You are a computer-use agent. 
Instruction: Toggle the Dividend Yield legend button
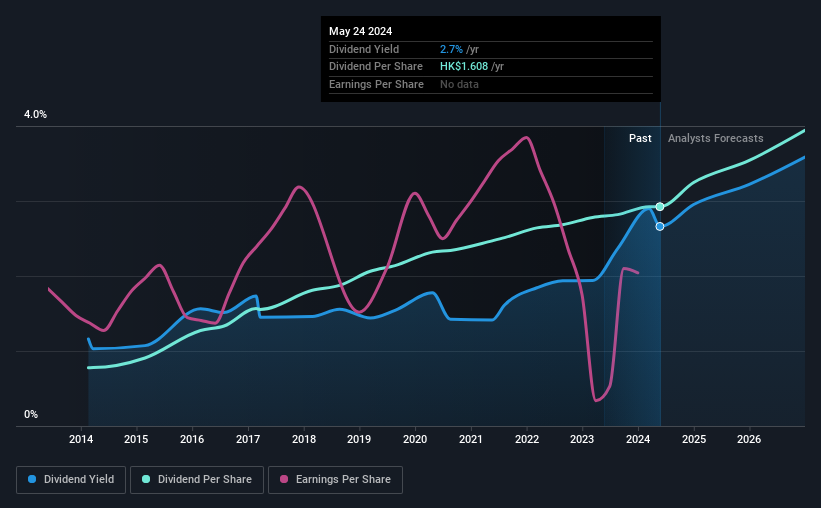pyautogui.click(x=71, y=480)
